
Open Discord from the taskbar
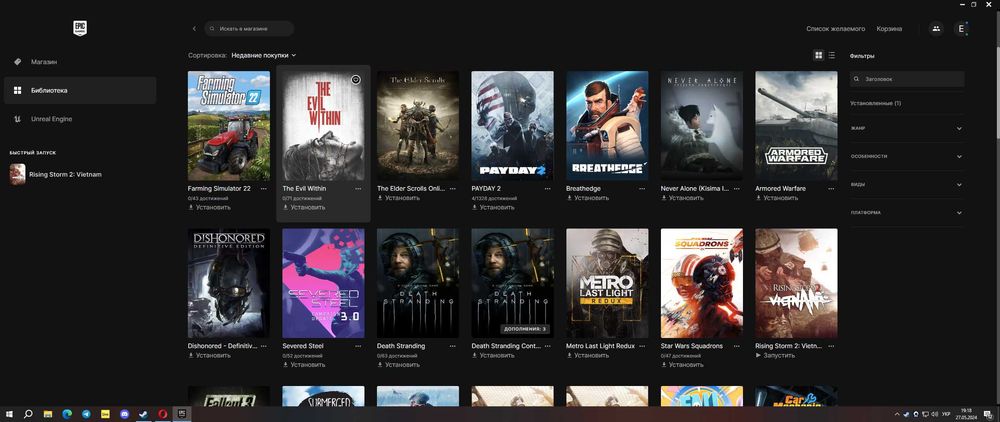click(x=124, y=414)
